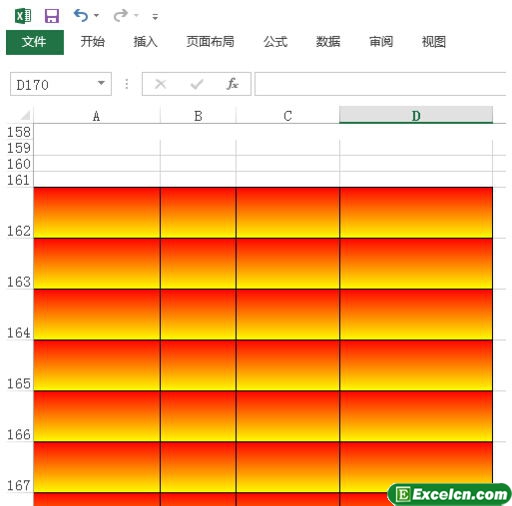This screenshot has width=512, height=506.
Task: Open Insert Function with fx icon
Action: pyautogui.click(x=232, y=84)
